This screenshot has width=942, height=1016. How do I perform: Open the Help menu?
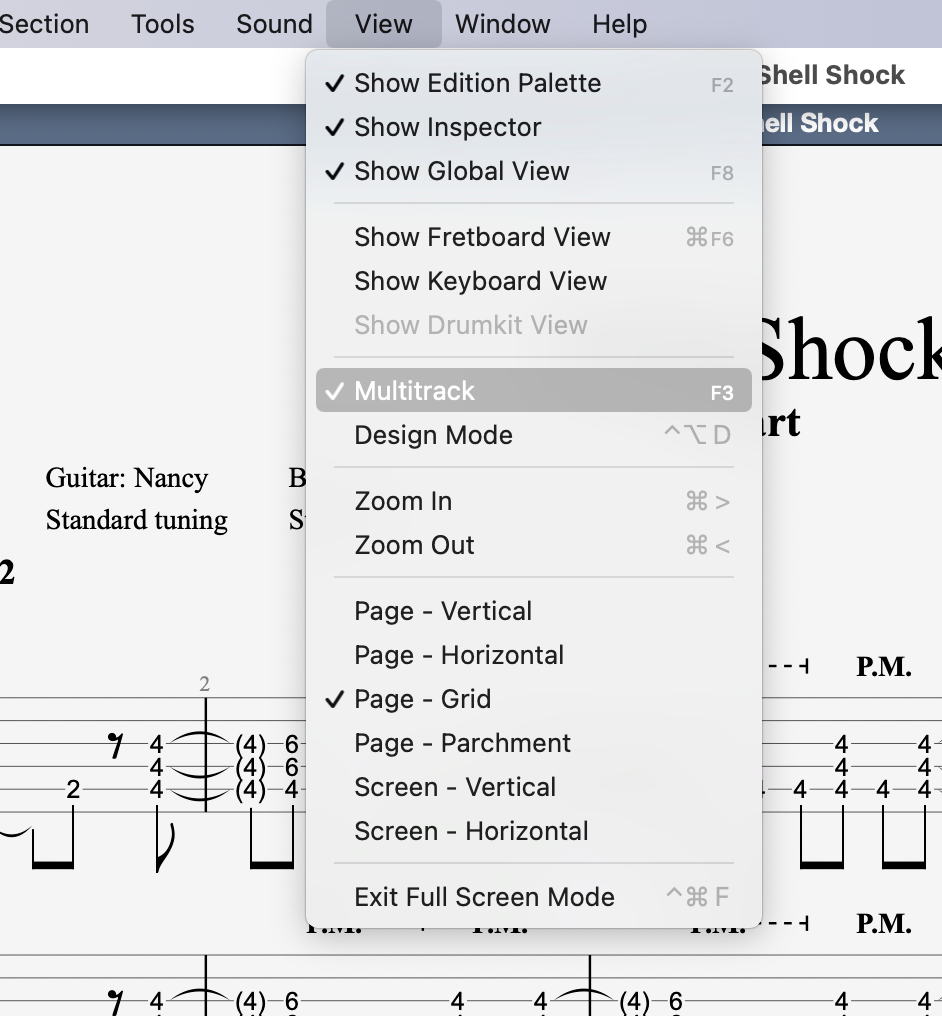click(x=619, y=24)
